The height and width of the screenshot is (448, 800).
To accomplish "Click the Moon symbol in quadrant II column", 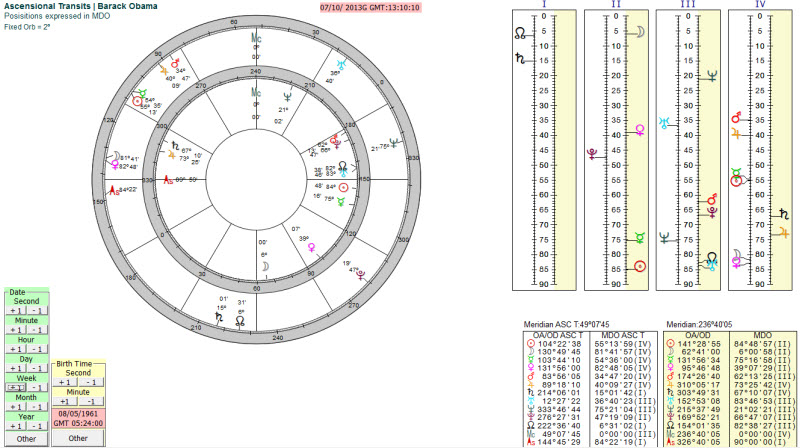I will tap(638, 31).
